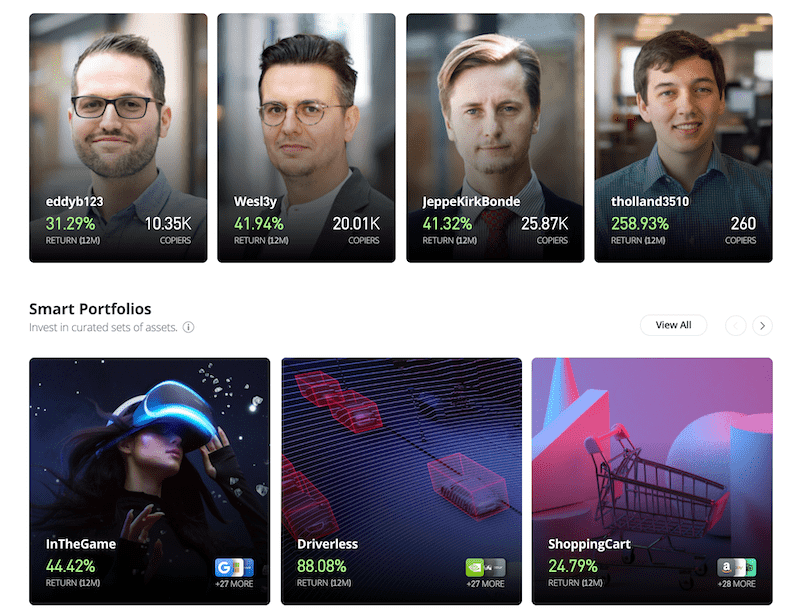Click +27 MORE on Driverless portfolio

point(485,584)
